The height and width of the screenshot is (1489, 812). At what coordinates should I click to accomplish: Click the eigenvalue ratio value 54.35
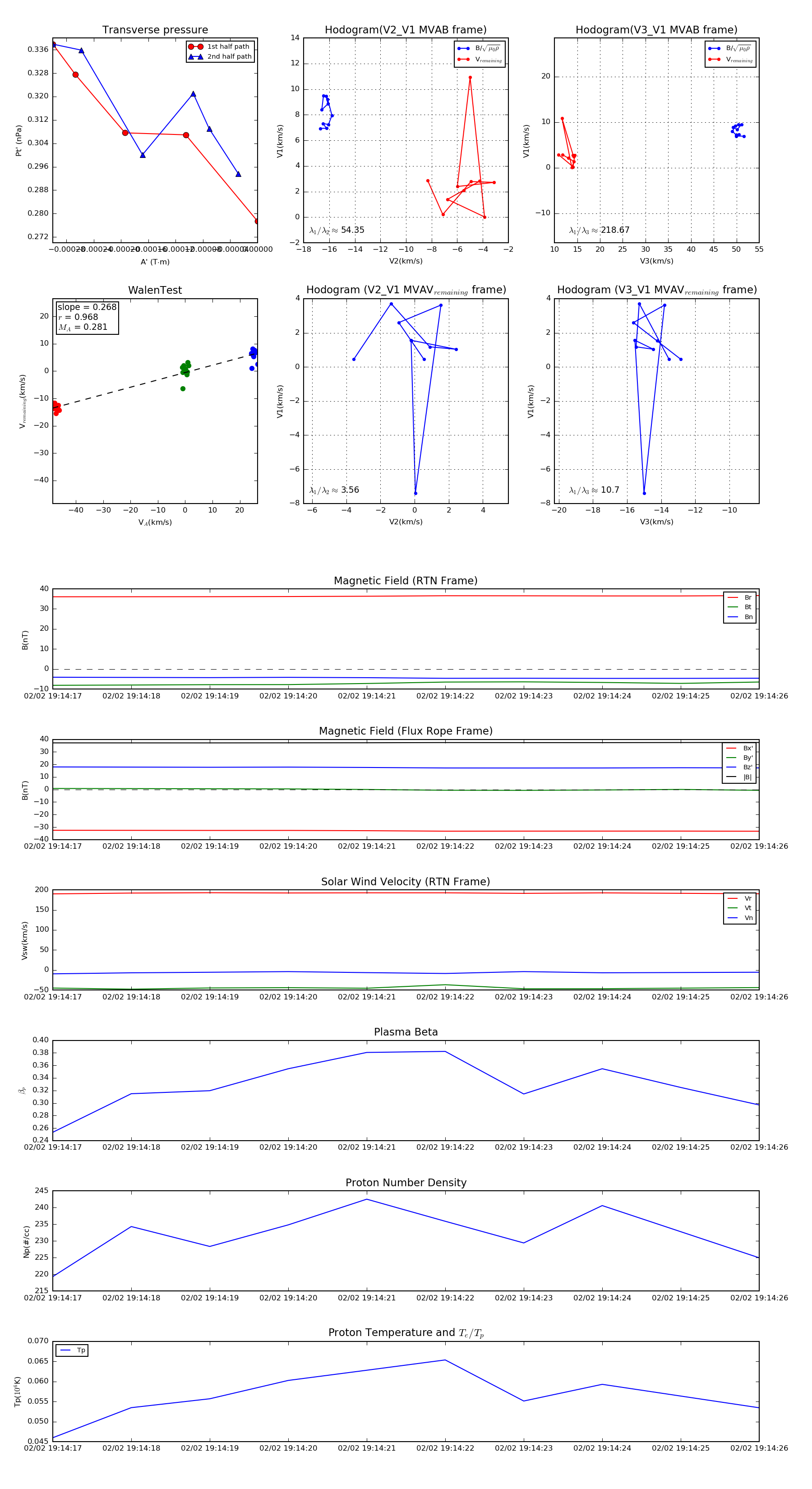pos(352,230)
